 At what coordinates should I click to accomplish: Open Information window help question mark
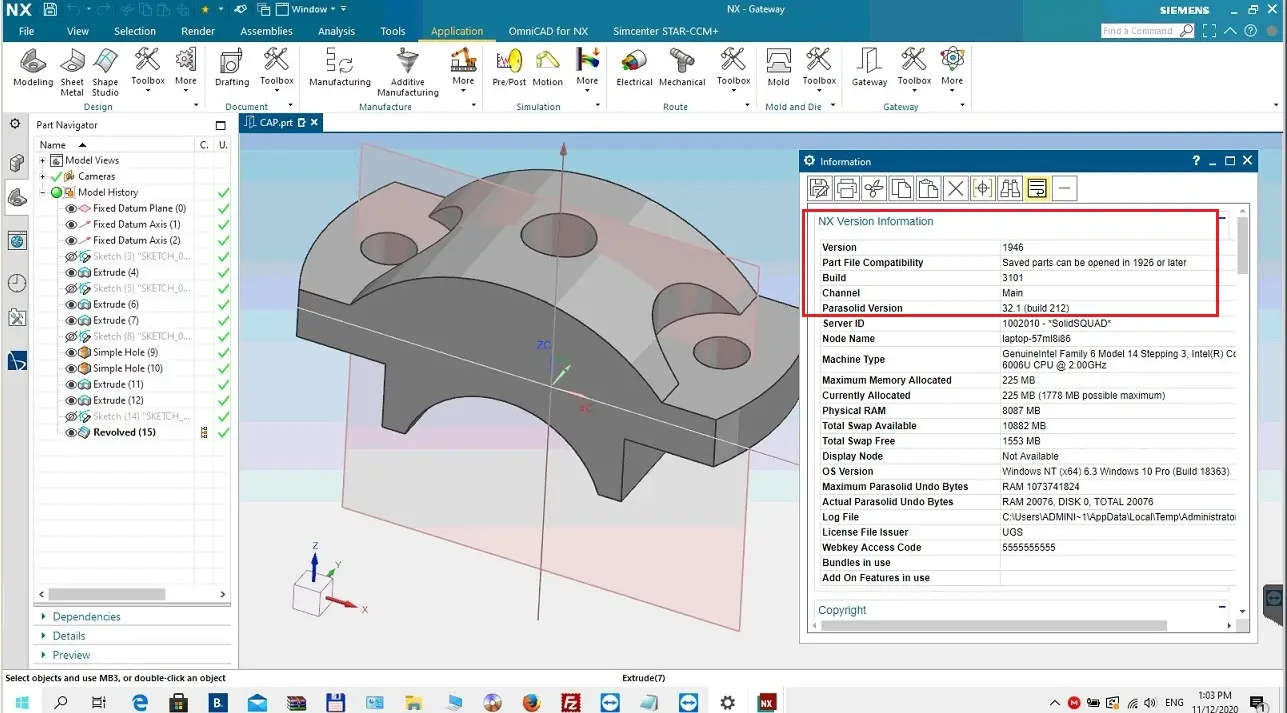(x=1196, y=161)
